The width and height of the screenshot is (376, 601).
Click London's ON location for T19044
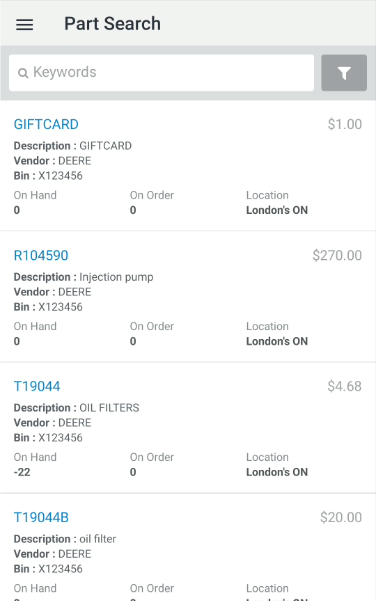(277, 472)
